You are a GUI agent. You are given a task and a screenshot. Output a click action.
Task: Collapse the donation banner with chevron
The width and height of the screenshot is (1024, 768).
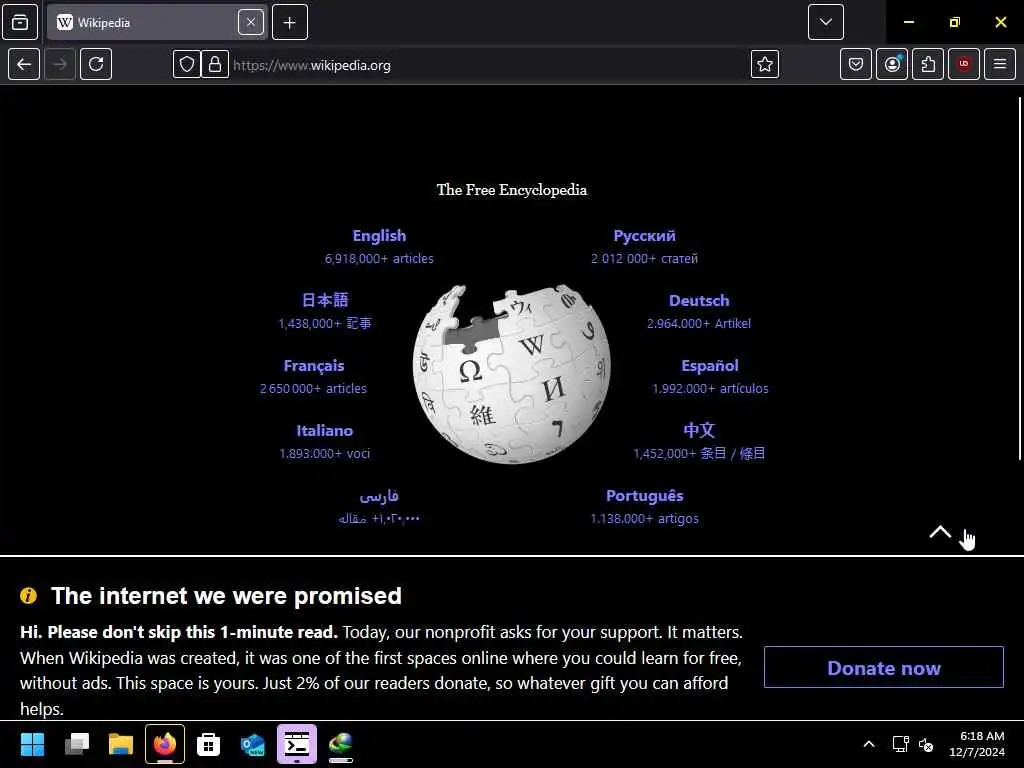coord(940,532)
